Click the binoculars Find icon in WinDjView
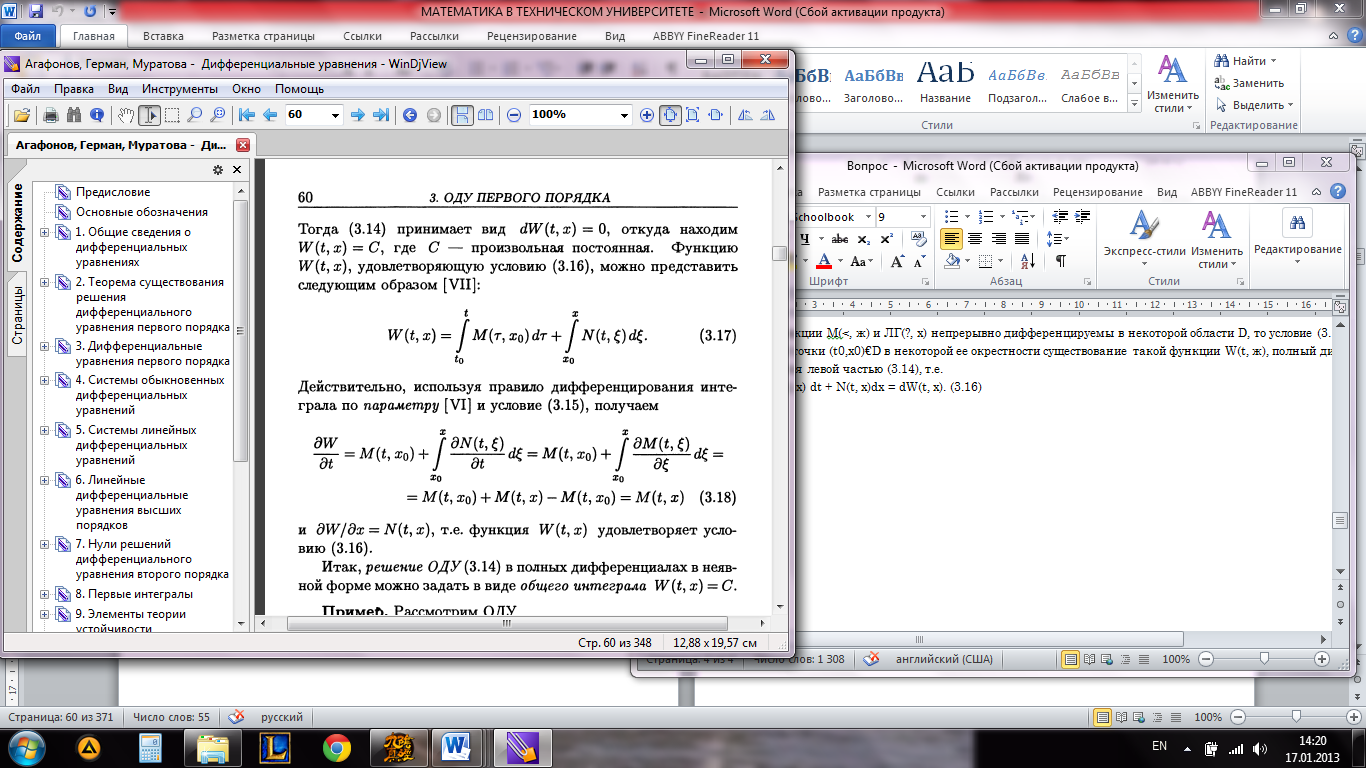This screenshot has width=1366, height=768. pyautogui.click(x=74, y=115)
